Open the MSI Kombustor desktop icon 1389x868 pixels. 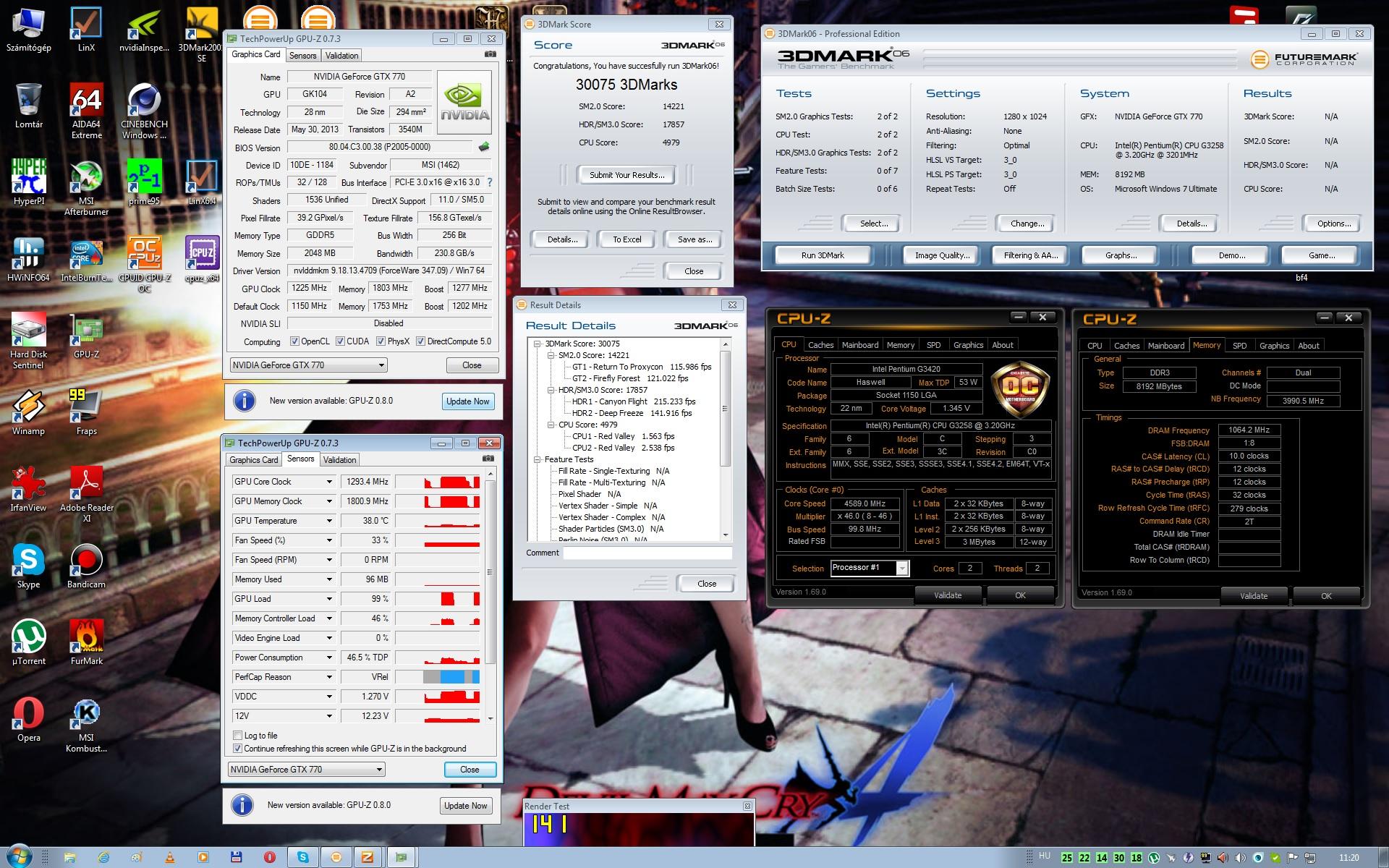[86, 724]
